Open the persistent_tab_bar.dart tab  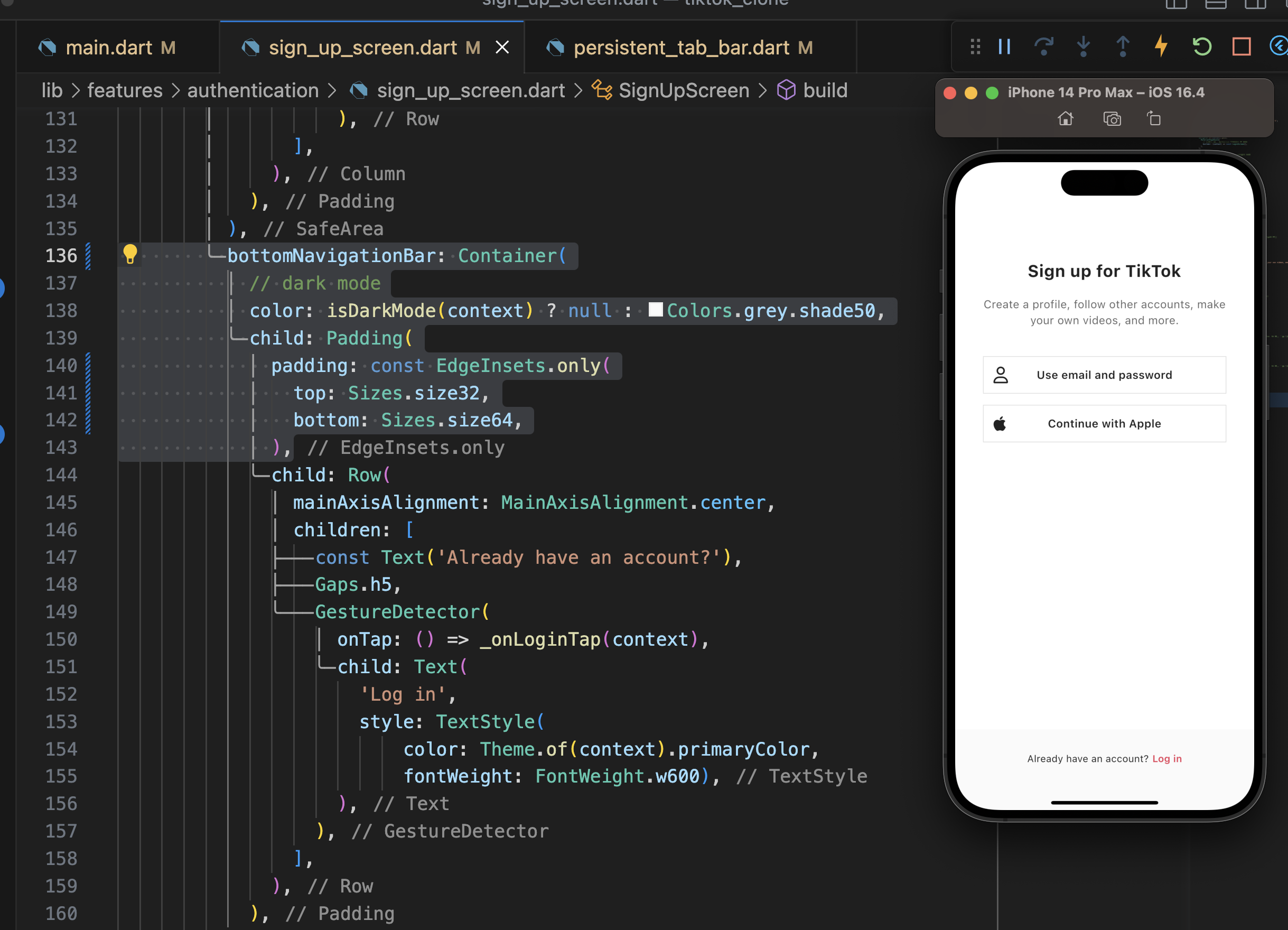(x=681, y=48)
